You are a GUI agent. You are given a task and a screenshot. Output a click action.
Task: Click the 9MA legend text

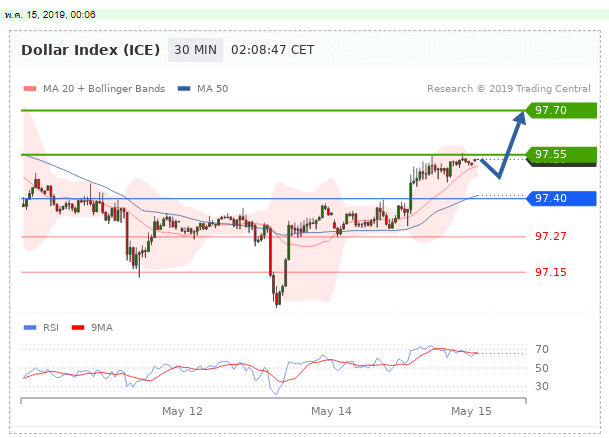[x=102, y=328]
